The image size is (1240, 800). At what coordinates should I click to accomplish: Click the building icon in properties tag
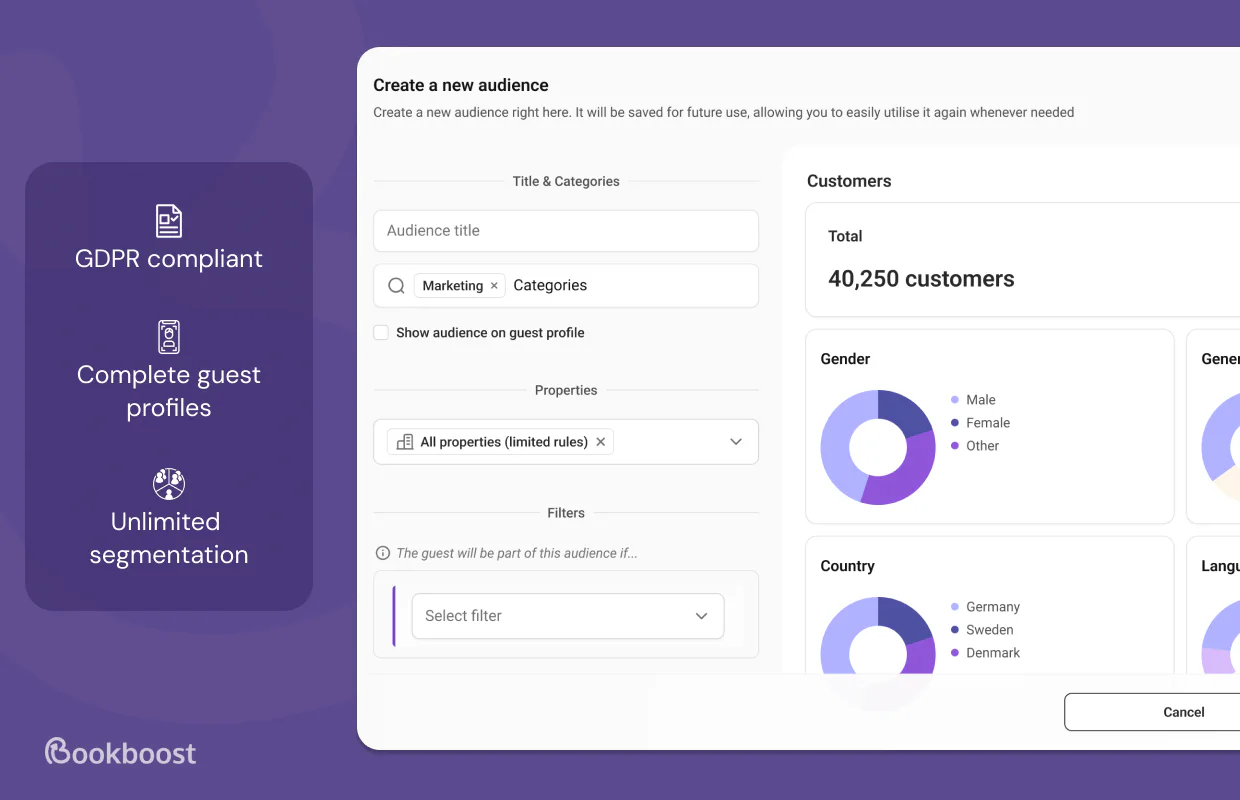405,442
